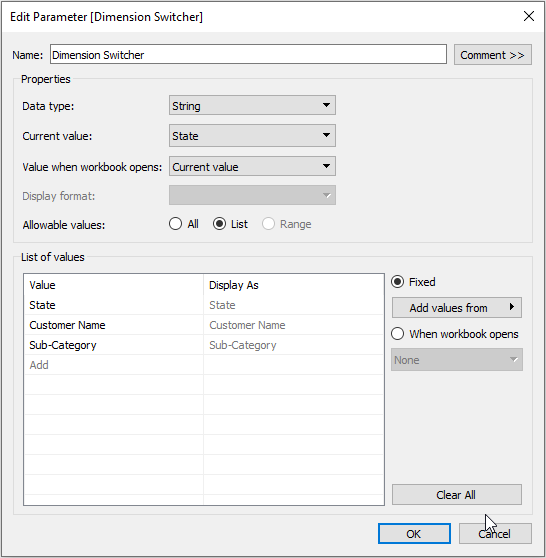This screenshot has height=558, width=546.
Task: Click the Add row to insert value
Action: pyautogui.click(x=114, y=365)
